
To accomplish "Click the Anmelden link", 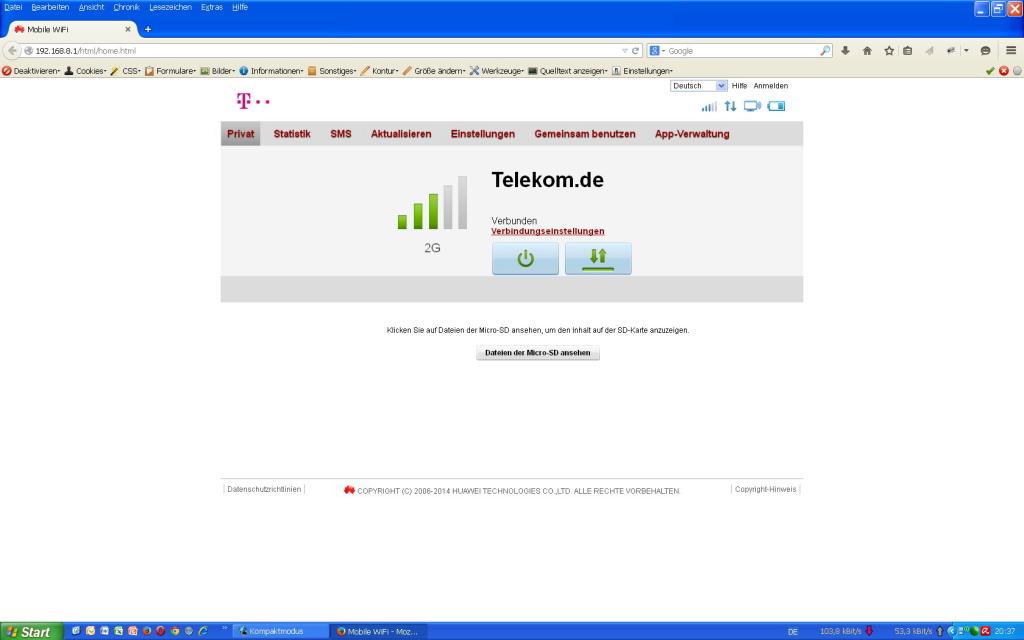I will [x=771, y=86].
